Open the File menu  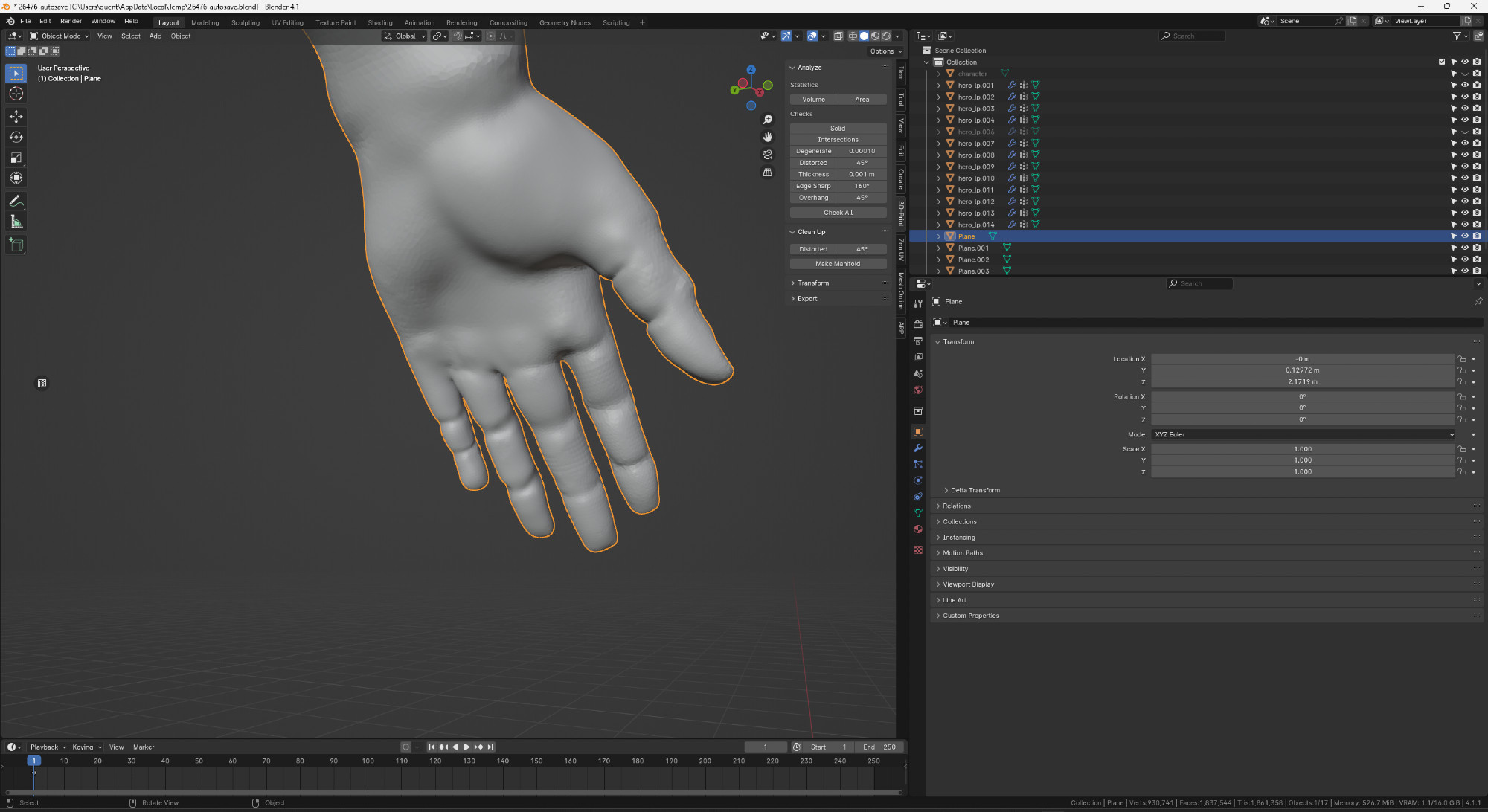point(25,21)
